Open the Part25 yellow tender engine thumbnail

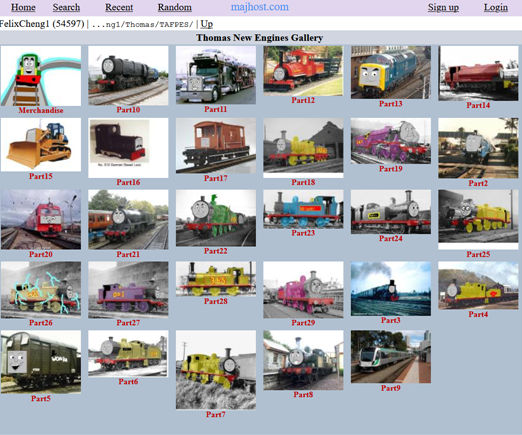pyautogui.click(x=478, y=220)
